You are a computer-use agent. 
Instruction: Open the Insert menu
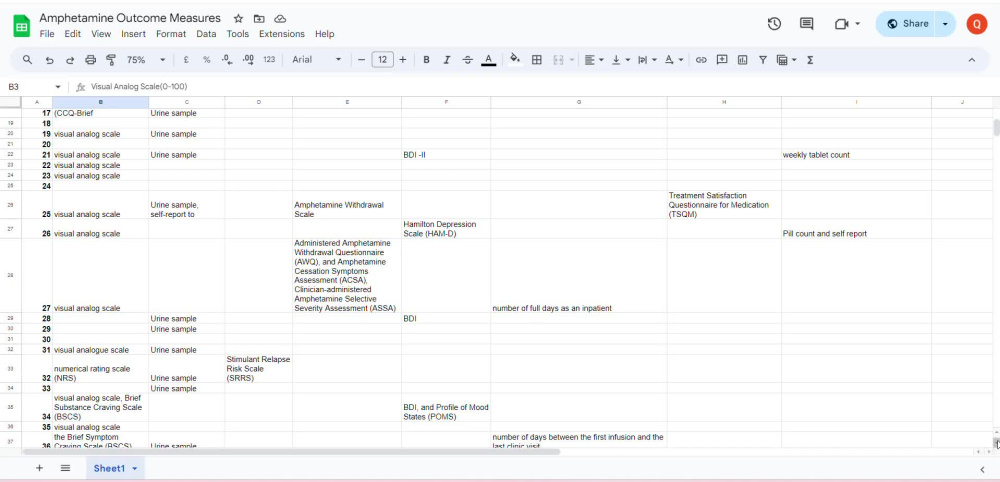tap(133, 34)
